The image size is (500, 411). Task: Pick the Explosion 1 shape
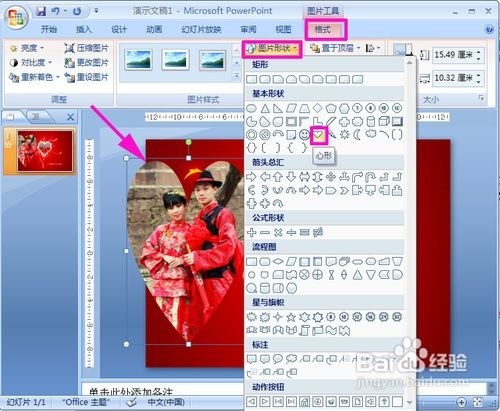[251, 317]
